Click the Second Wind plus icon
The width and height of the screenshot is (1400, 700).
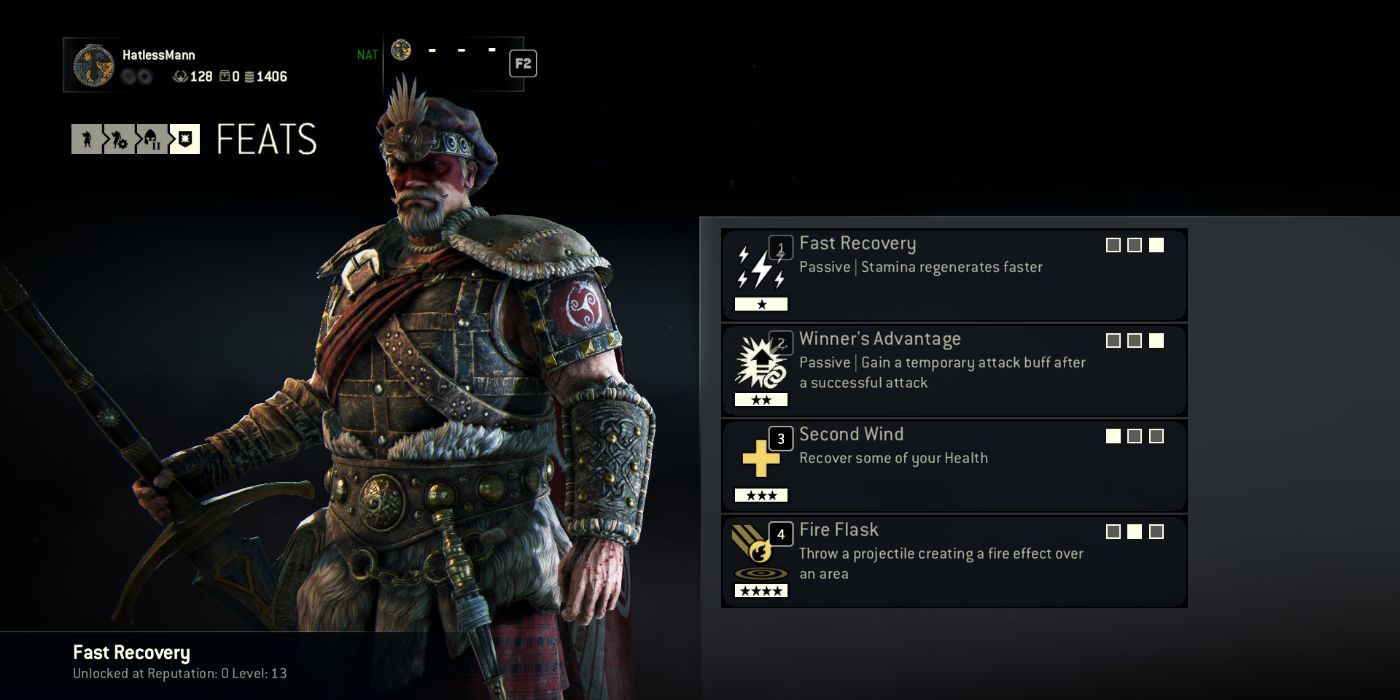(x=761, y=459)
